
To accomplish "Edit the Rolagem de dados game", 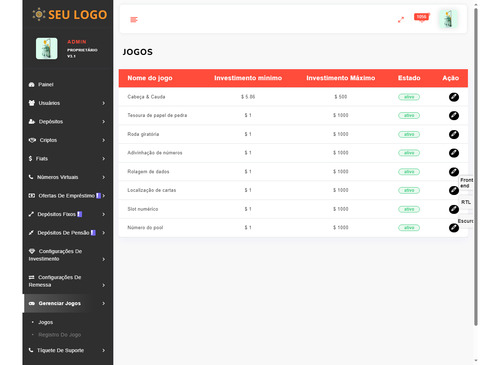I will point(454,172).
